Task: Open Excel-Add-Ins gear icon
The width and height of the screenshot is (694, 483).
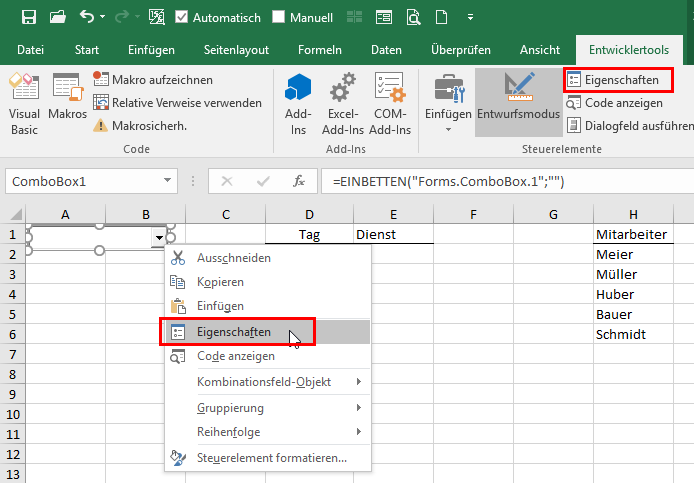Action: (x=343, y=103)
